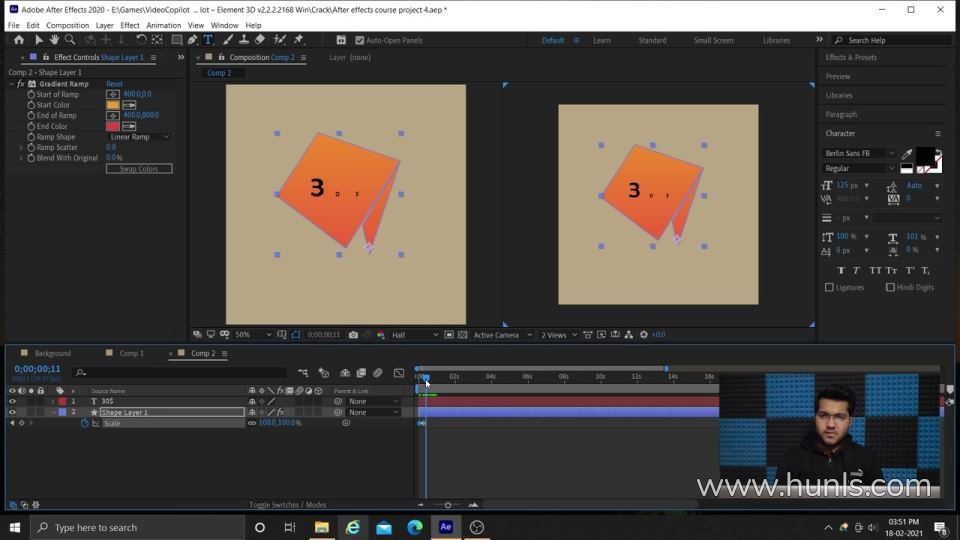Toggle Auto-Open Panels checkbox

pos(360,40)
